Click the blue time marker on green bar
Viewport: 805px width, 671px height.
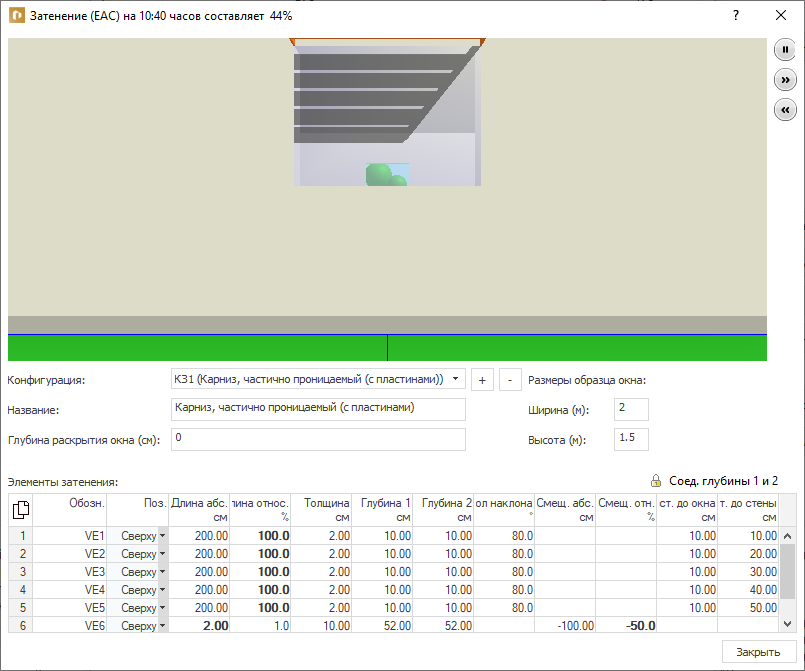[x=388, y=348]
